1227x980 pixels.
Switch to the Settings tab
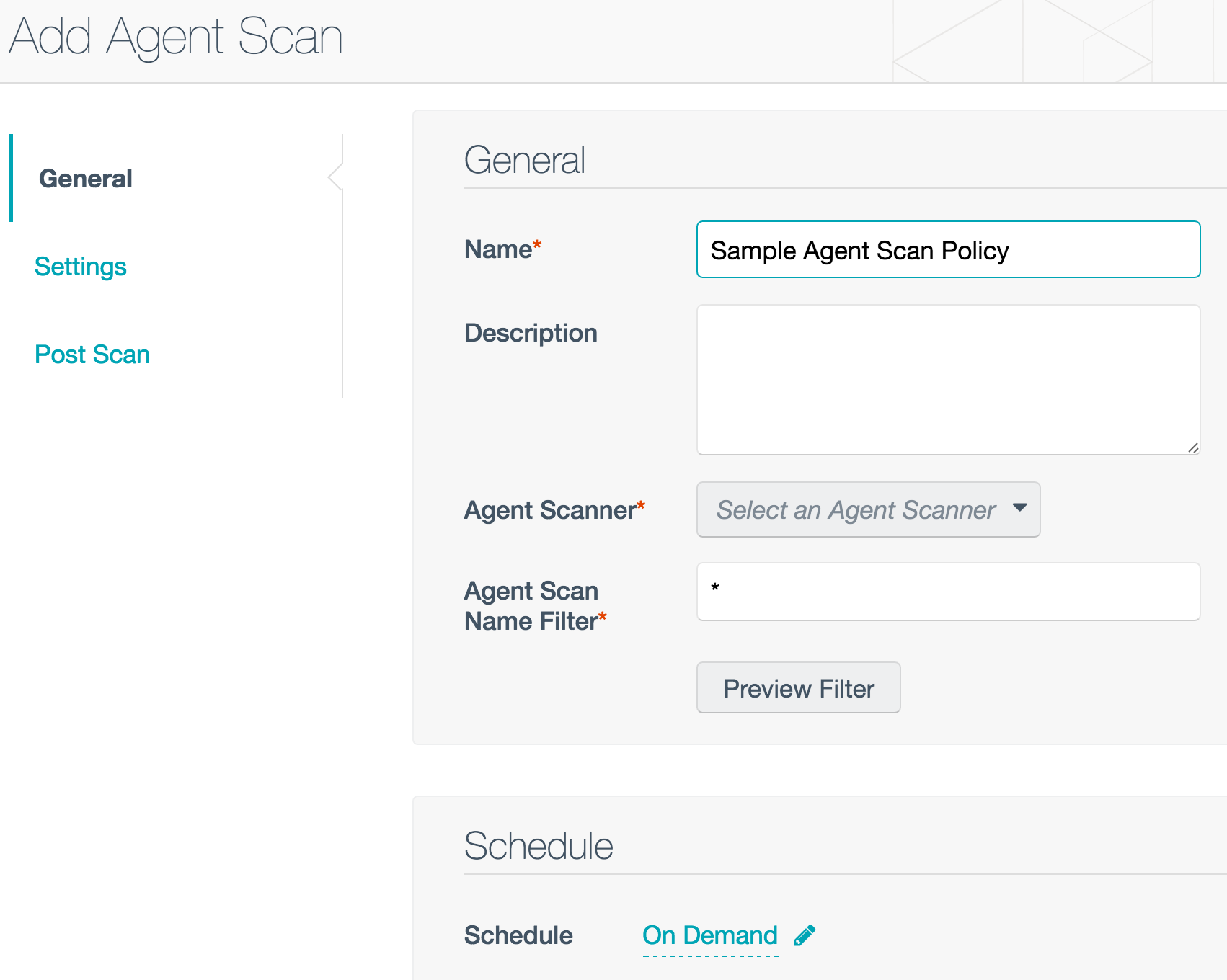pyautogui.click(x=81, y=267)
